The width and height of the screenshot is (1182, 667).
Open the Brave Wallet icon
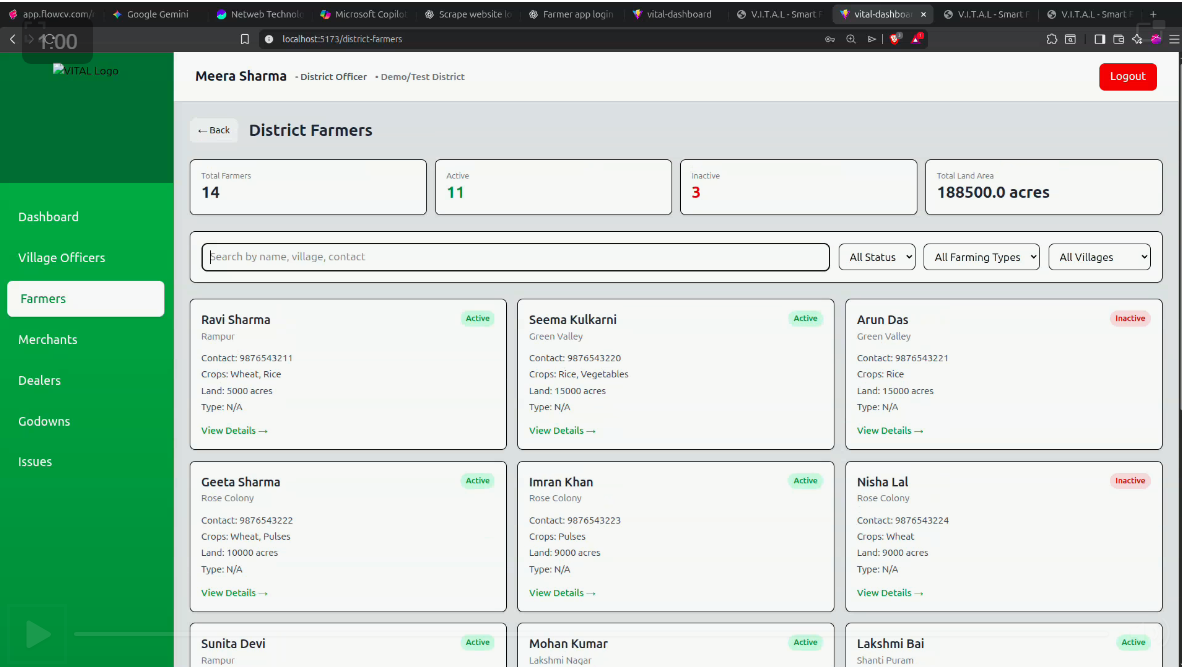click(1119, 39)
